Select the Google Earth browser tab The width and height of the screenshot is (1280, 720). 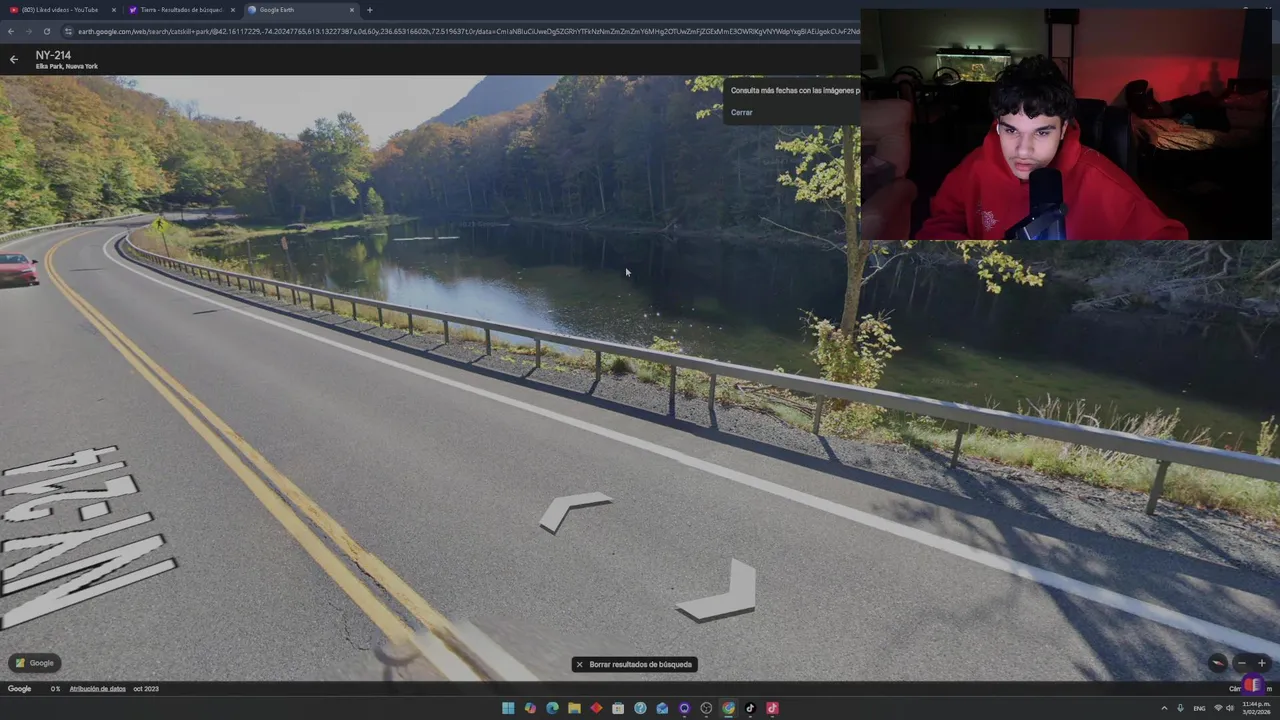click(295, 10)
